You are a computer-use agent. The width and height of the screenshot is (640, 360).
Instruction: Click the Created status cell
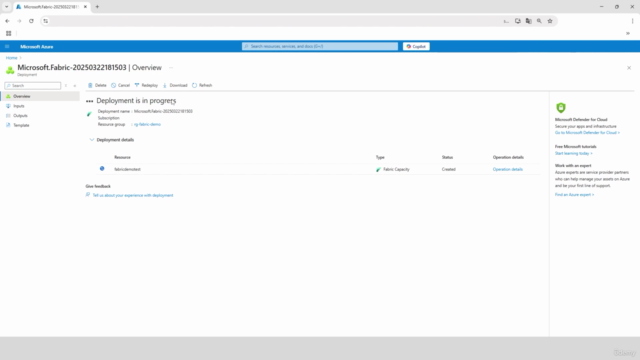[x=449, y=169]
